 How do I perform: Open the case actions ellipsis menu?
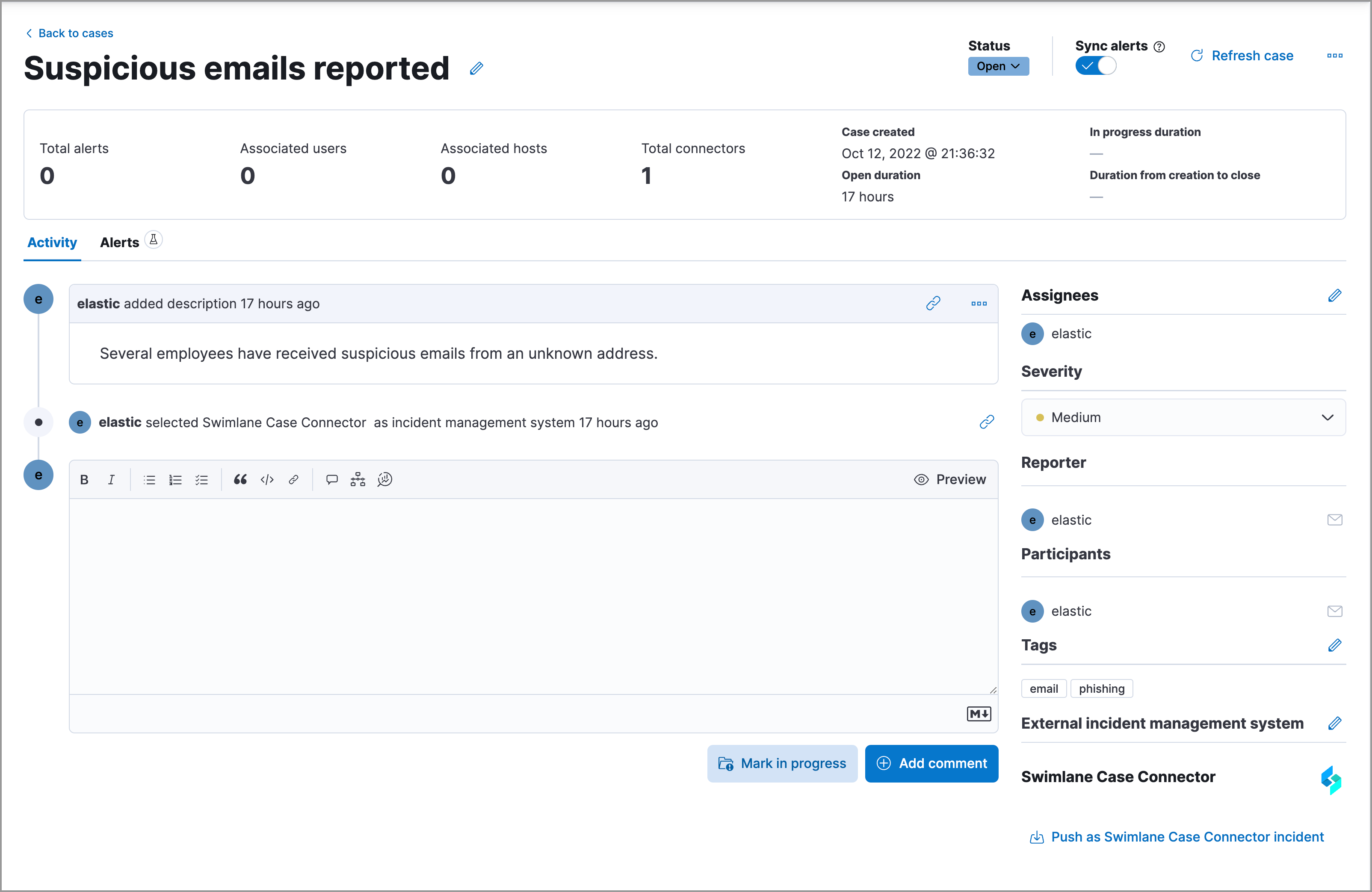click(x=1334, y=56)
